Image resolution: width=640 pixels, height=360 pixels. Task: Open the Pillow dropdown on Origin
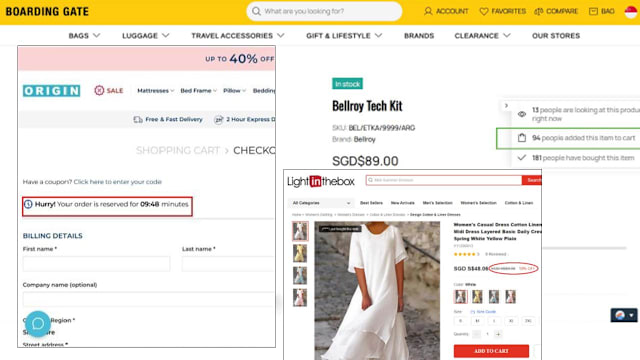click(x=234, y=91)
